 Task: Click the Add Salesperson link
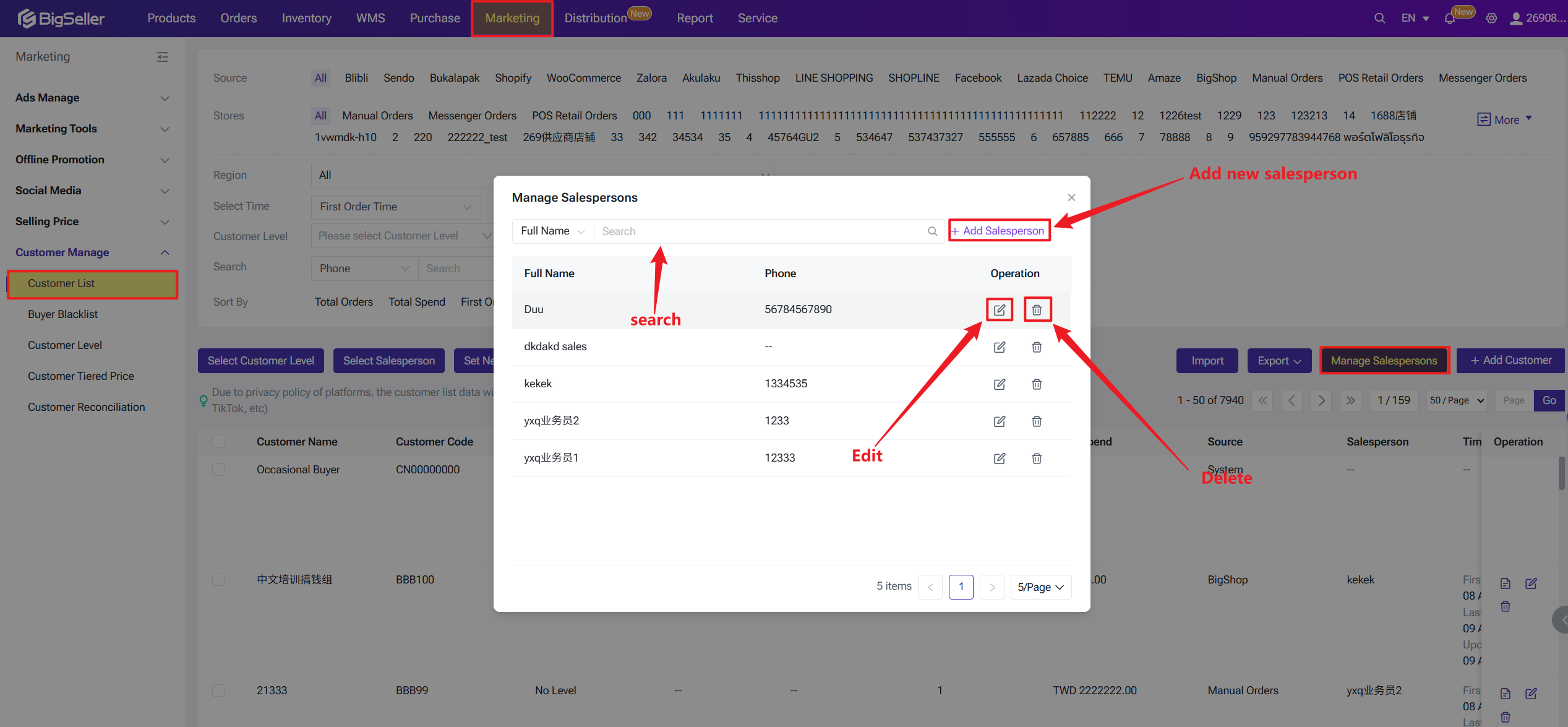coord(999,231)
